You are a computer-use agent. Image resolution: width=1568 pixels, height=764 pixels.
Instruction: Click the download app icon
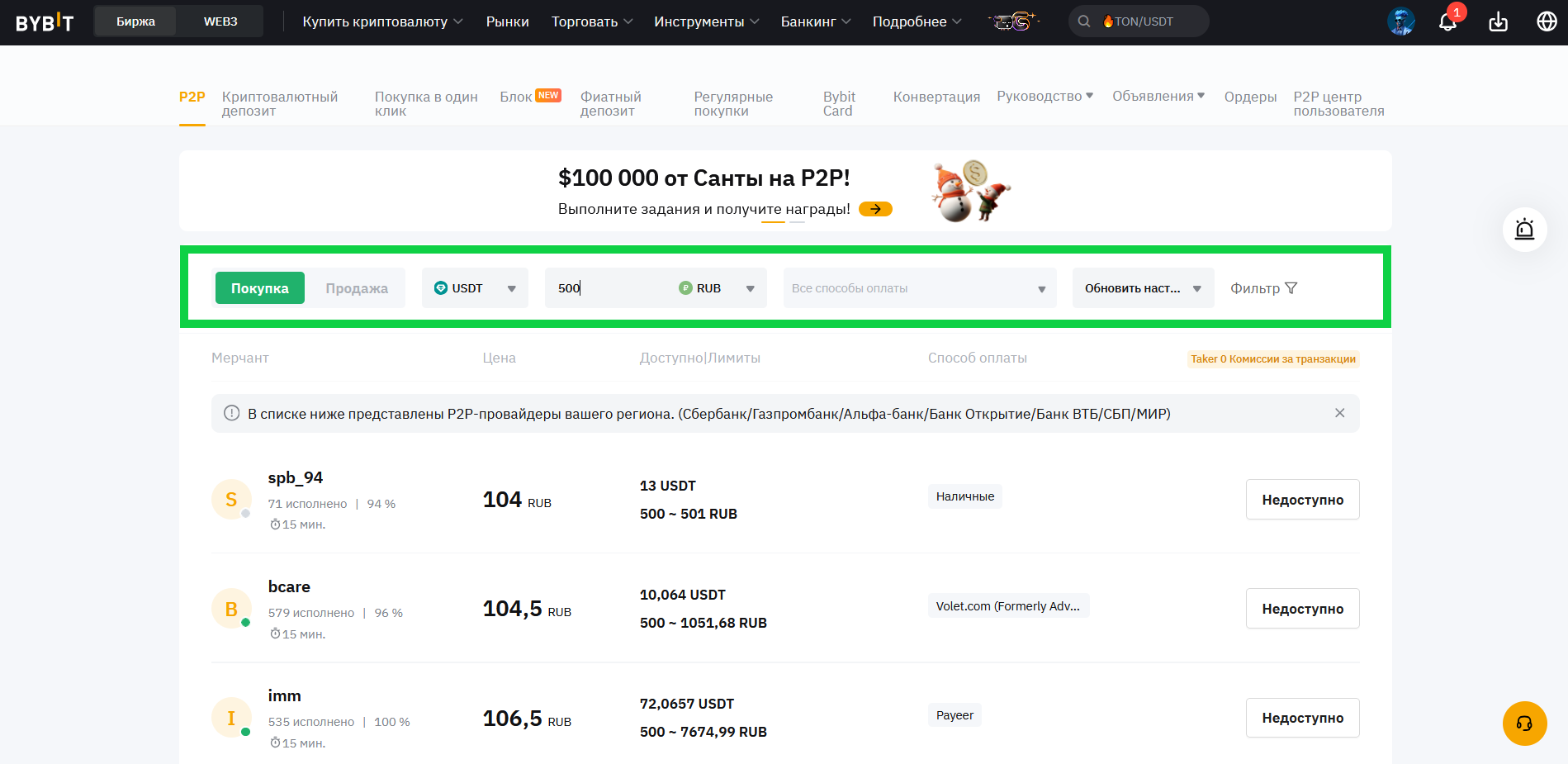pyautogui.click(x=1498, y=22)
